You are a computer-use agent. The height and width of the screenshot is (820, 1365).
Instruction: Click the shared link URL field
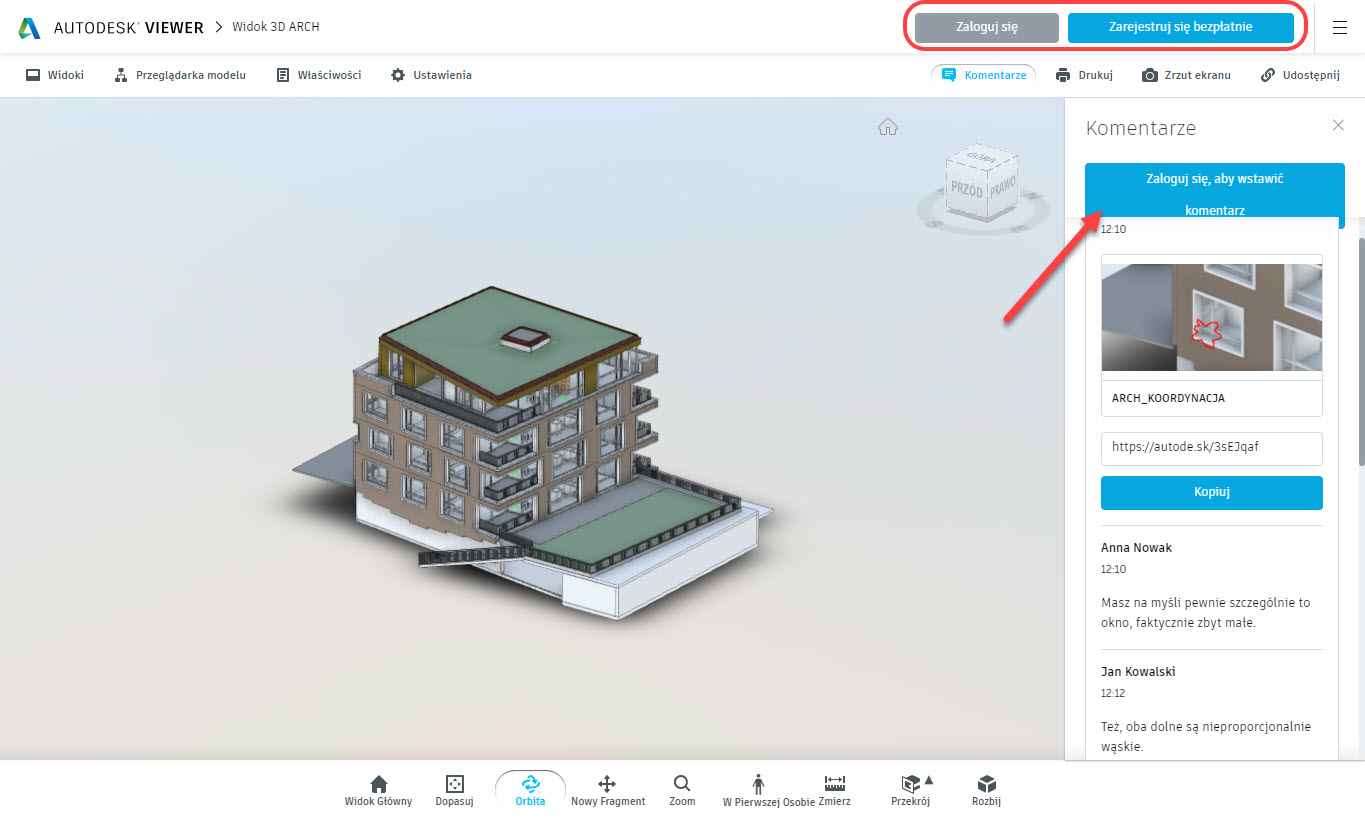pos(1211,448)
